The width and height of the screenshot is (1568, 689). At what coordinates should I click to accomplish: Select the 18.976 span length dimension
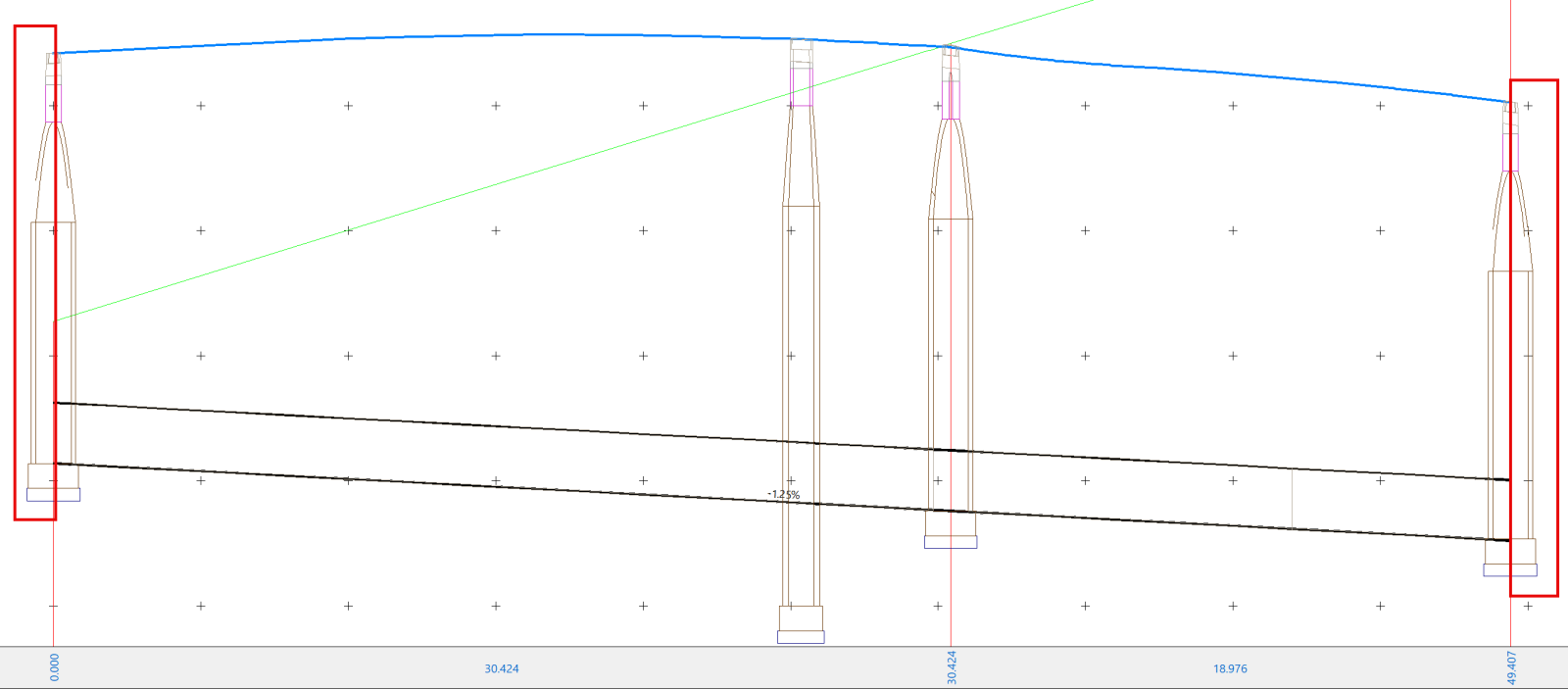1230,668
